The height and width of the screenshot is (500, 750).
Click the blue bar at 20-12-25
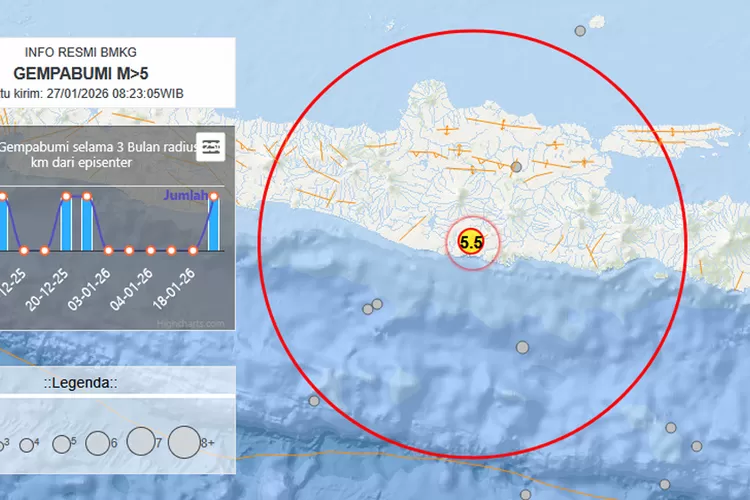click(x=66, y=223)
